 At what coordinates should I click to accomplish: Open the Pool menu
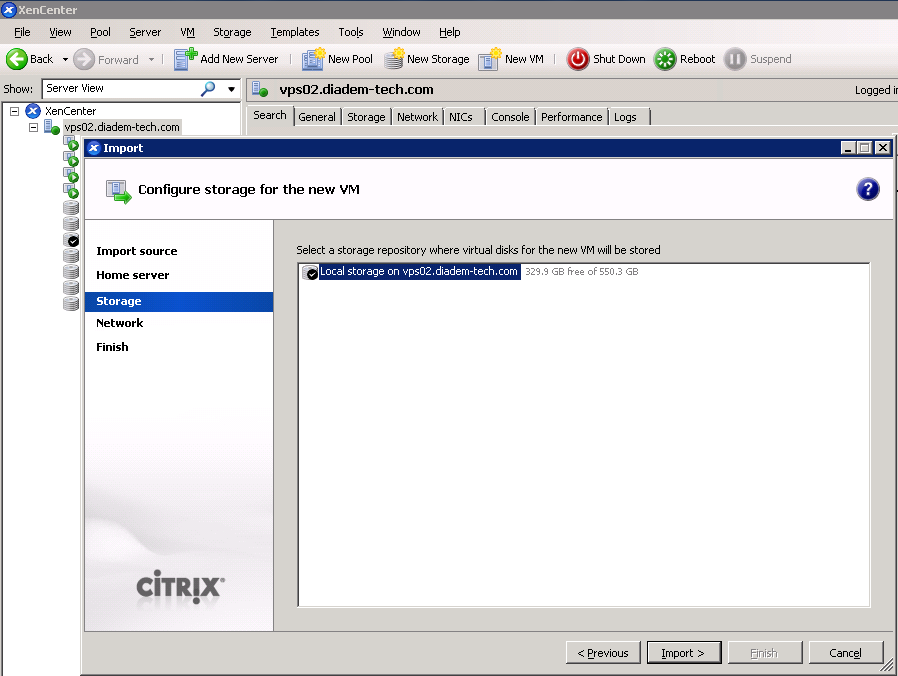click(x=100, y=32)
